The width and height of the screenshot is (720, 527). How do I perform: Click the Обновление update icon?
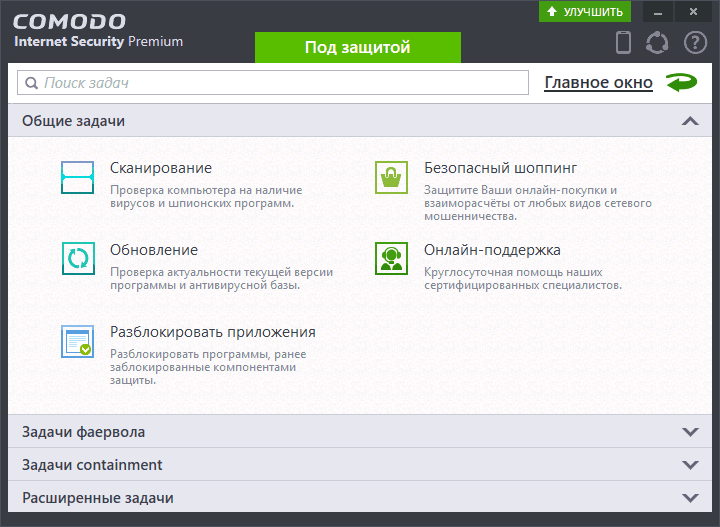pyautogui.click(x=78, y=258)
